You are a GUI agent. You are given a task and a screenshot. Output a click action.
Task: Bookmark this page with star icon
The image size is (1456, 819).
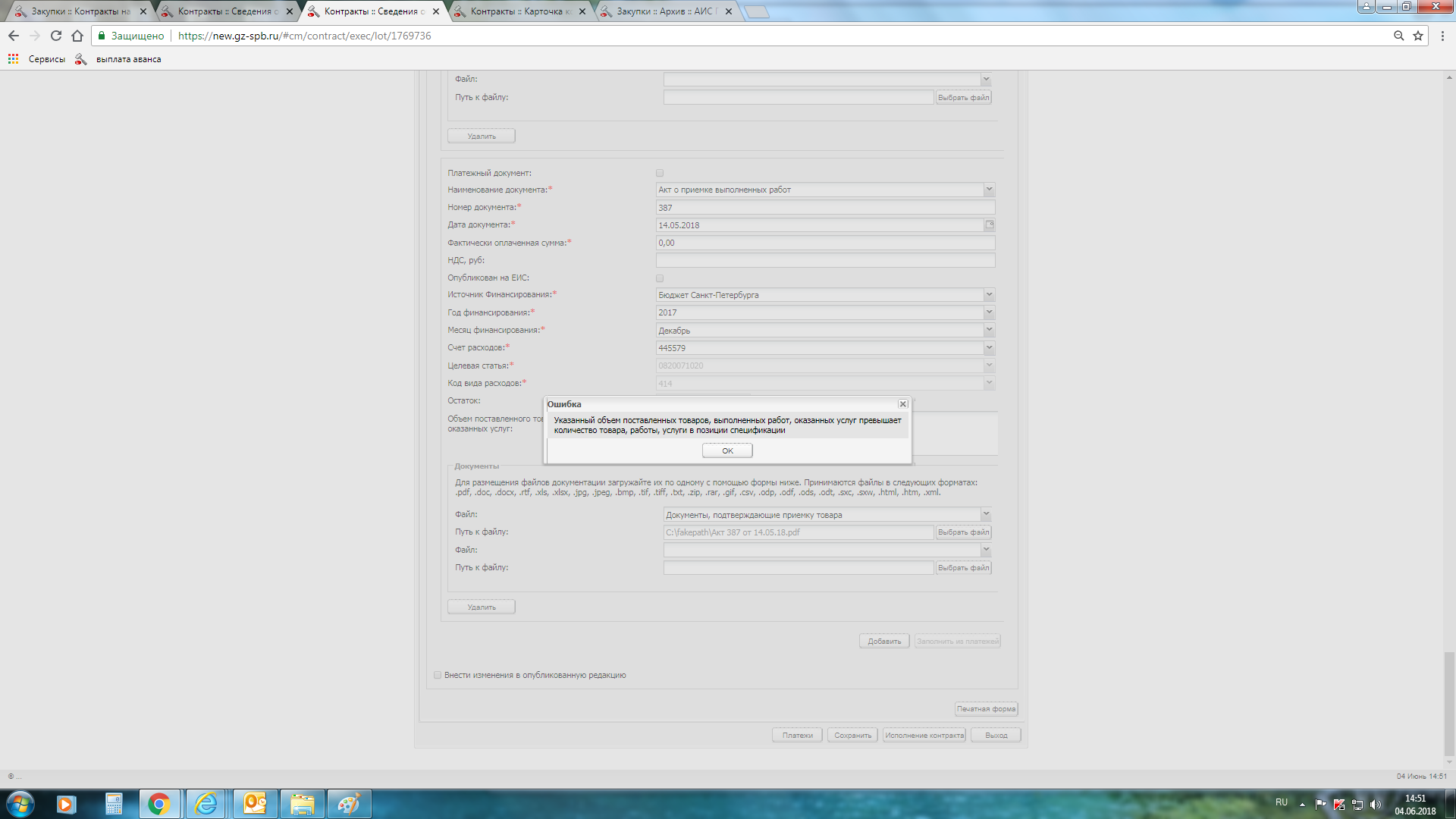coord(1417,36)
